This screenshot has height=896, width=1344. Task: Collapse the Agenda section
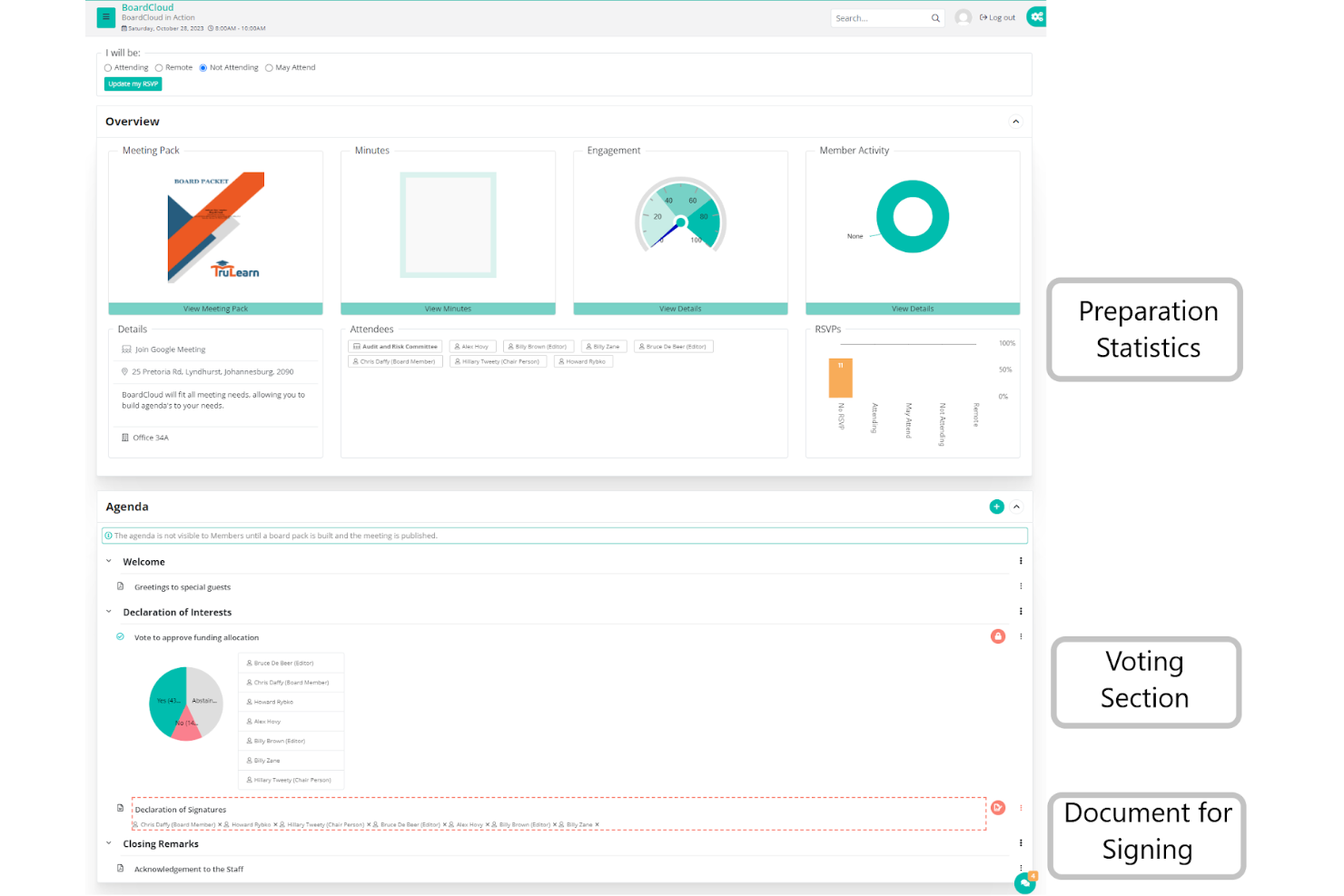point(1017,507)
